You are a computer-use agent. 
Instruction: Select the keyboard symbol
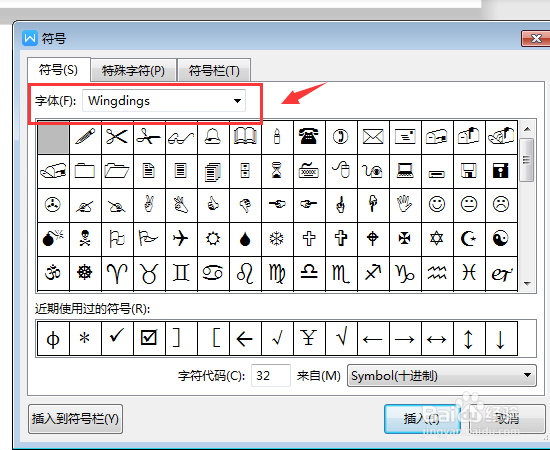click(309, 171)
